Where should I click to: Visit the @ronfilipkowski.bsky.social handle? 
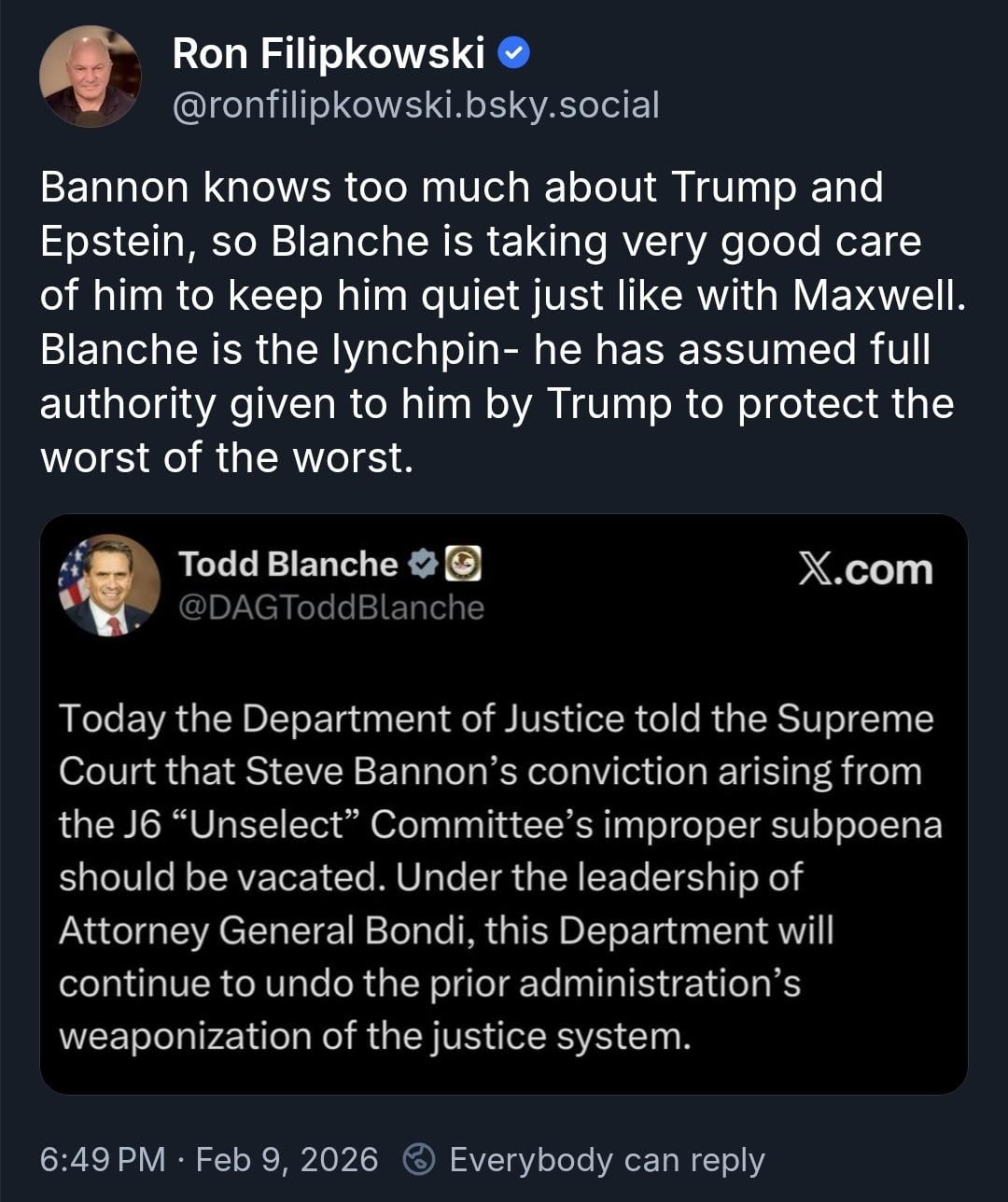(x=415, y=105)
